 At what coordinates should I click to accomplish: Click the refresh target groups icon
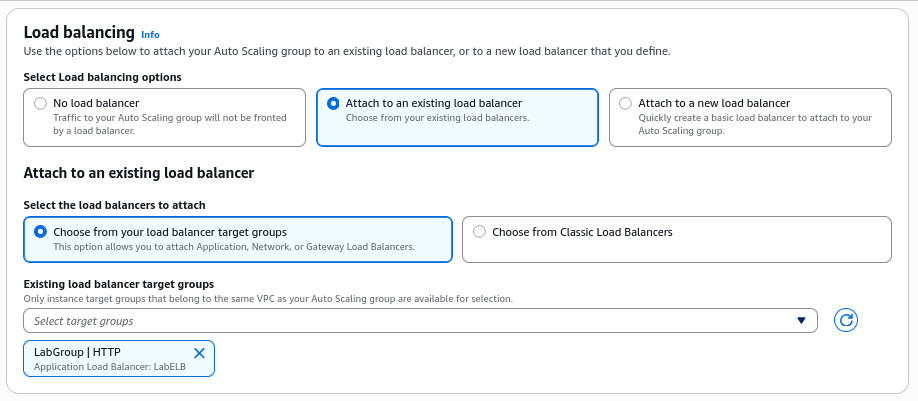(x=846, y=320)
